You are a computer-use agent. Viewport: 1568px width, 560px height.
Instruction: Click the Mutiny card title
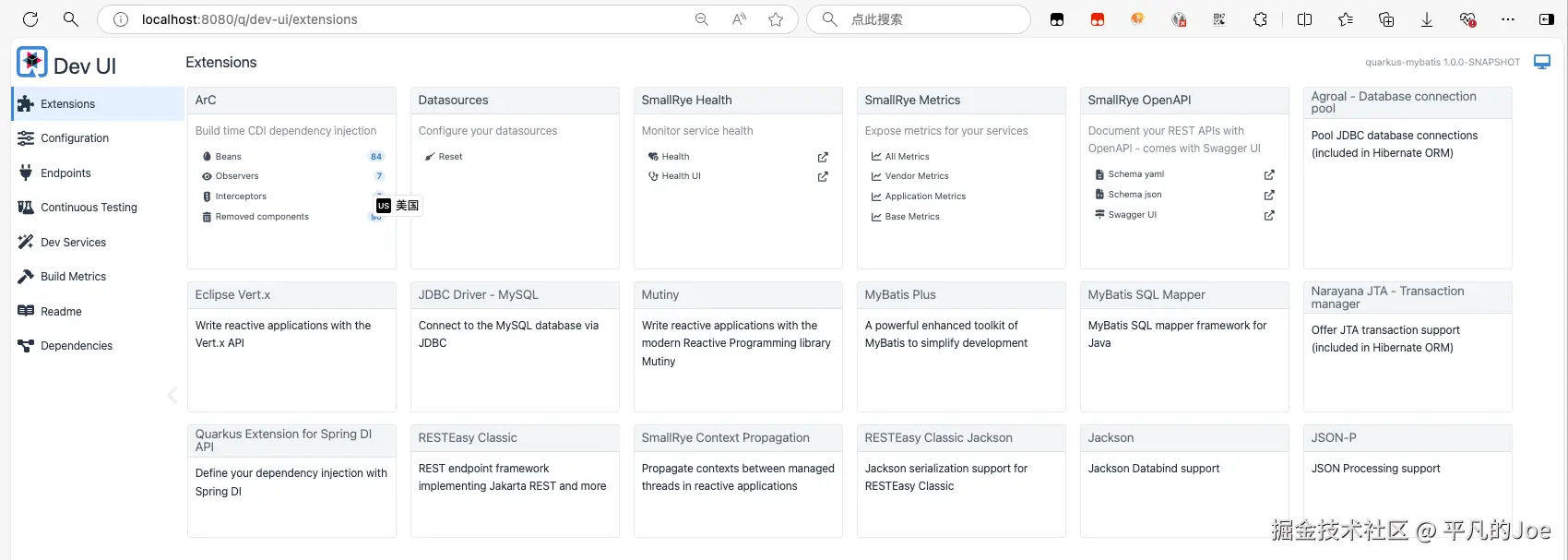660,295
